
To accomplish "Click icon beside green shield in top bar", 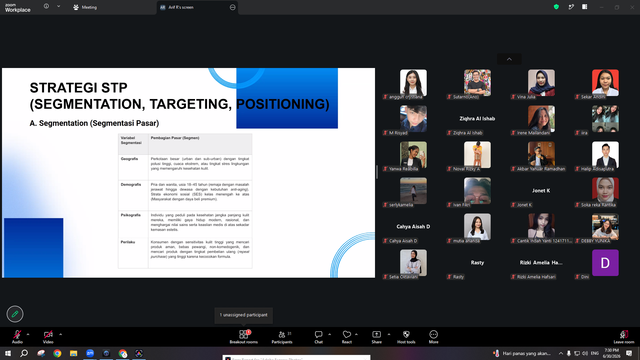I will tap(571, 7).
